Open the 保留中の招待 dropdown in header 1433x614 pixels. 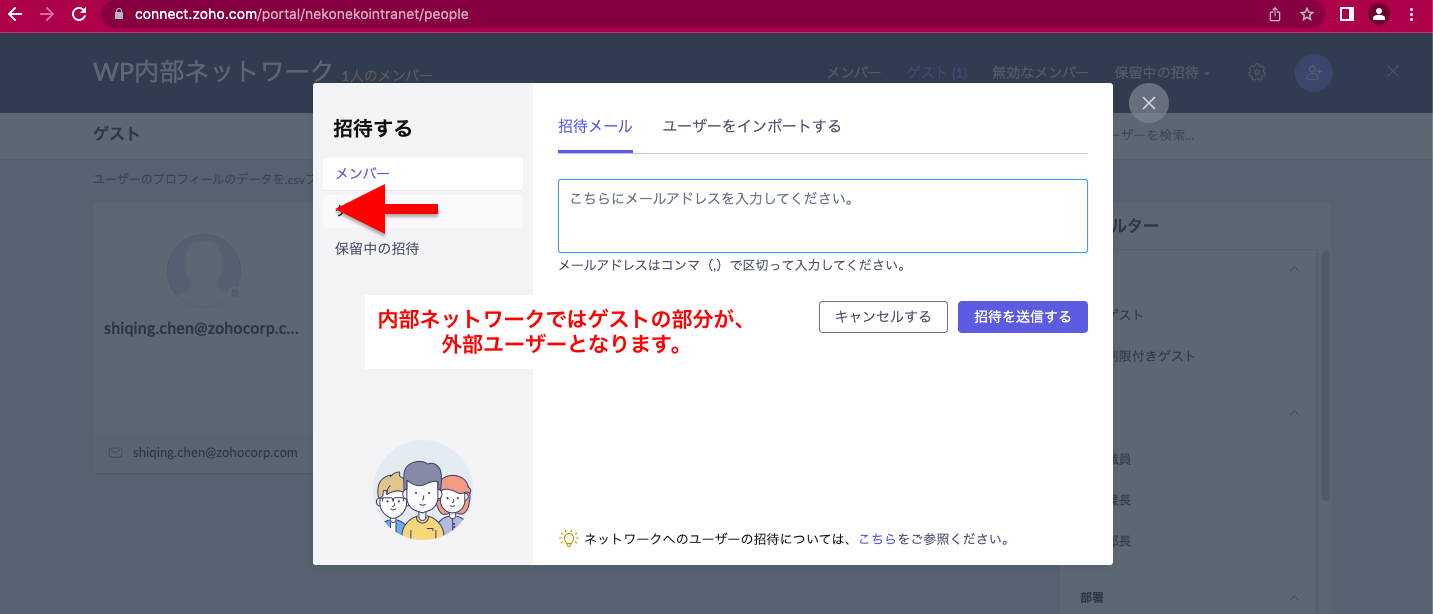click(x=1162, y=73)
